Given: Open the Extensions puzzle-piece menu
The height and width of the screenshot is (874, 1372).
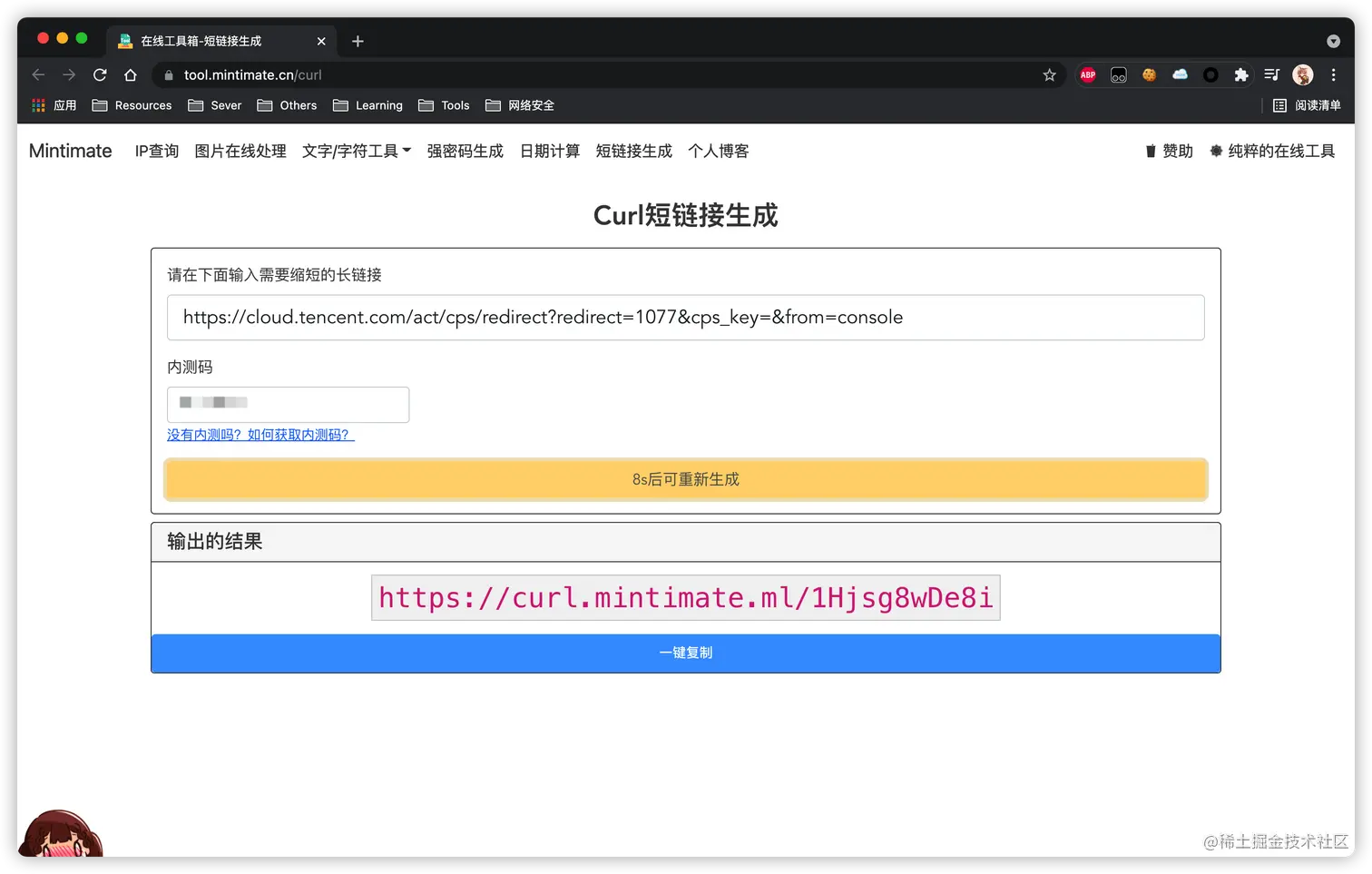Looking at the screenshot, I should 1240,74.
